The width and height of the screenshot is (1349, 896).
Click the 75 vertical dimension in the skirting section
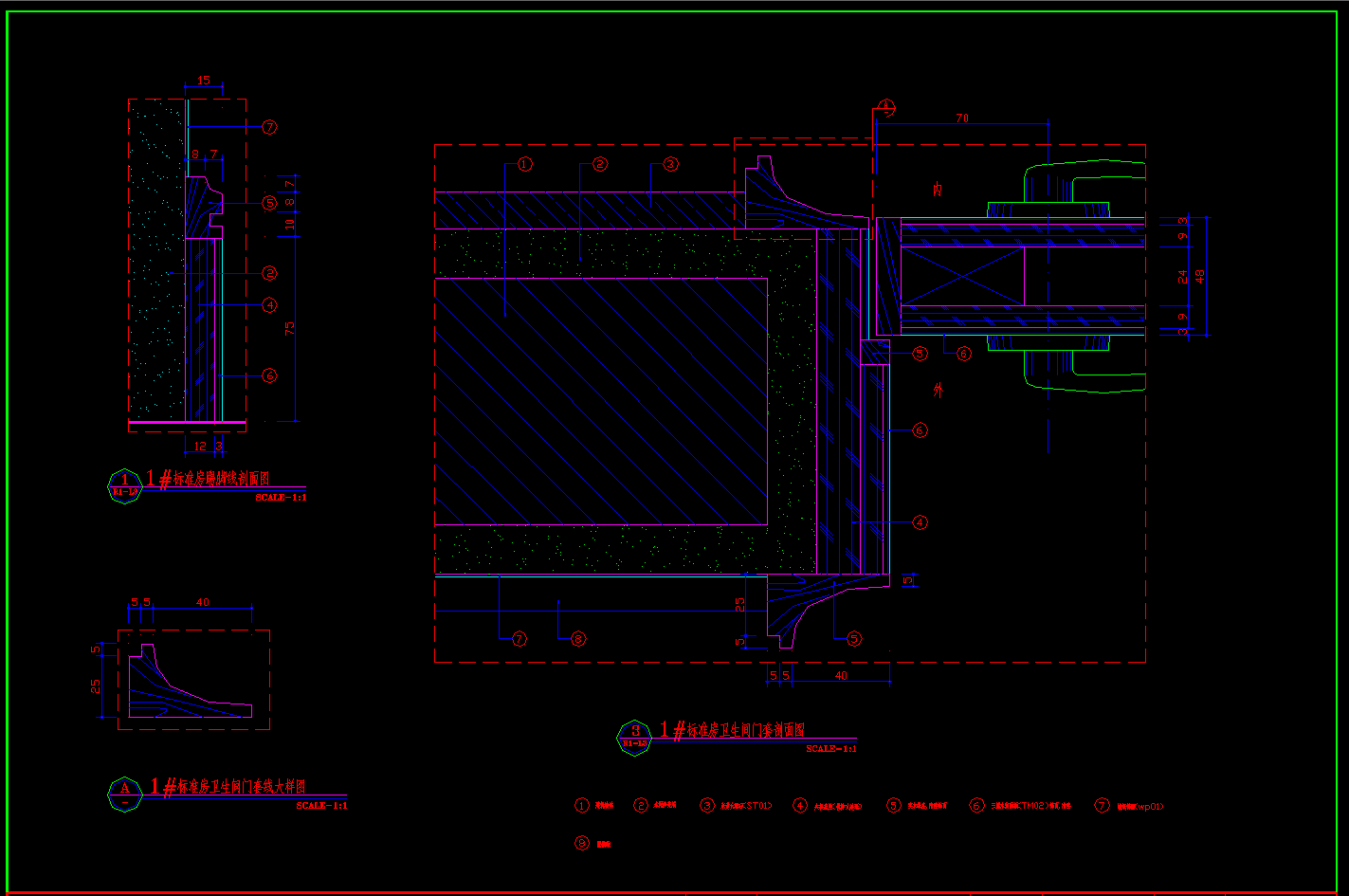click(290, 328)
